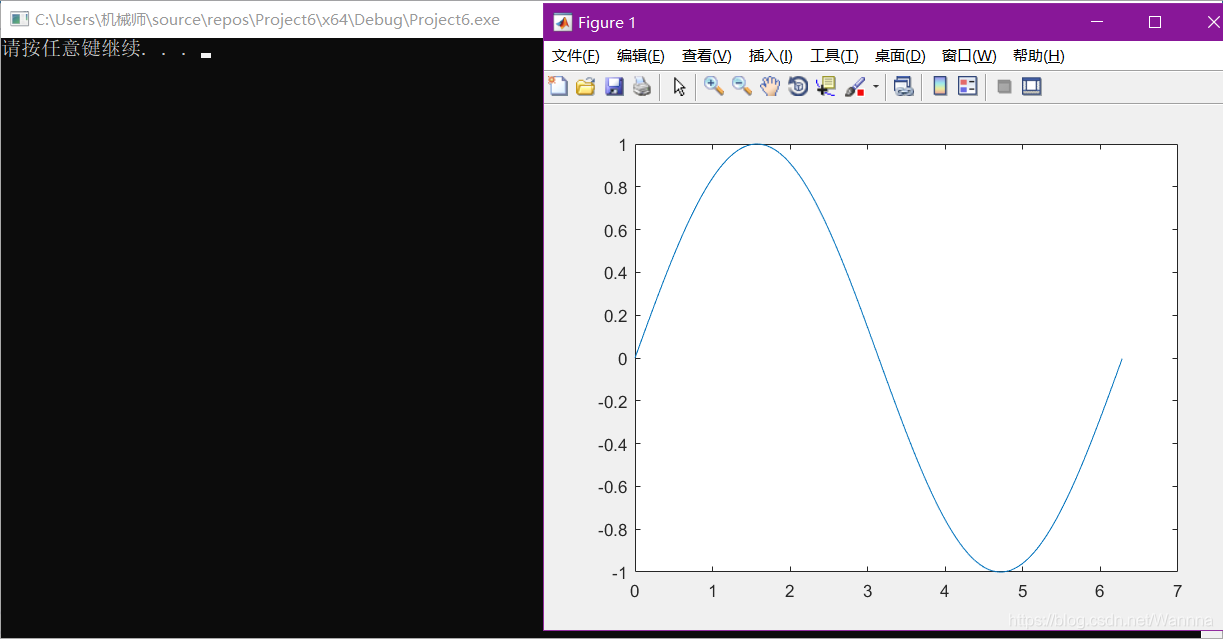Maximize the Figure 1 window
This screenshot has width=1223, height=639.
click(x=1155, y=22)
